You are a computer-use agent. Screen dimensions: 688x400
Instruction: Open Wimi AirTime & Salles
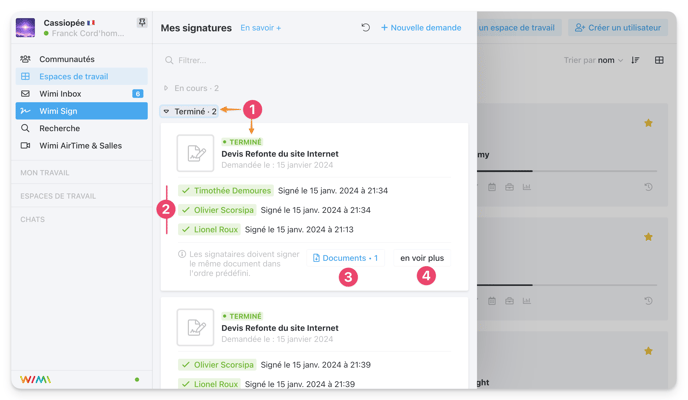pyautogui.click(x=82, y=146)
